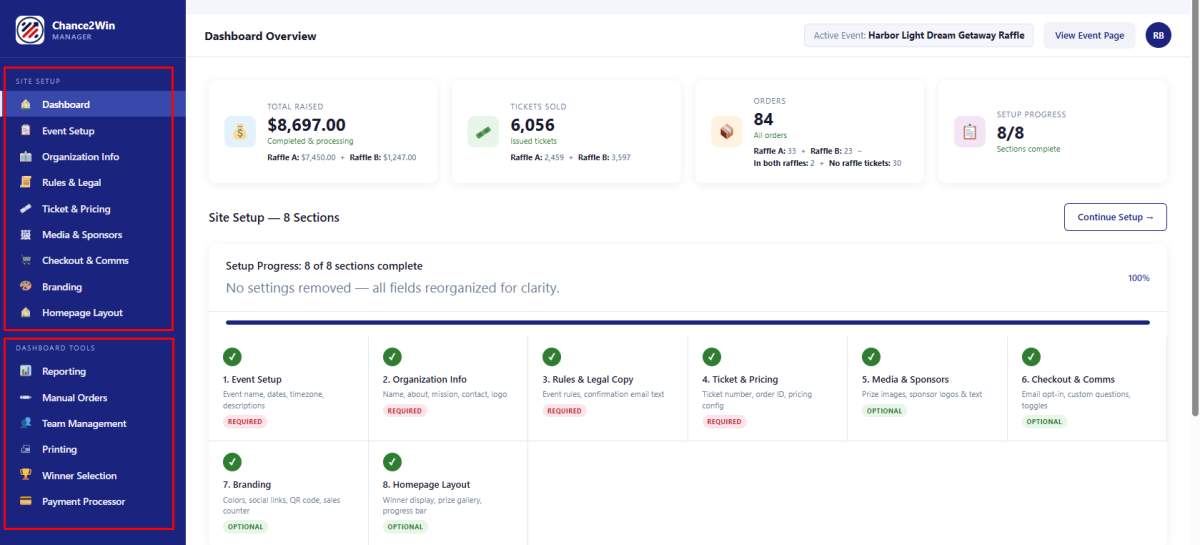Click the green checkmark above Rules & Legal Copy
This screenshot has width=1200, height=545.
[x=551, y=356]
